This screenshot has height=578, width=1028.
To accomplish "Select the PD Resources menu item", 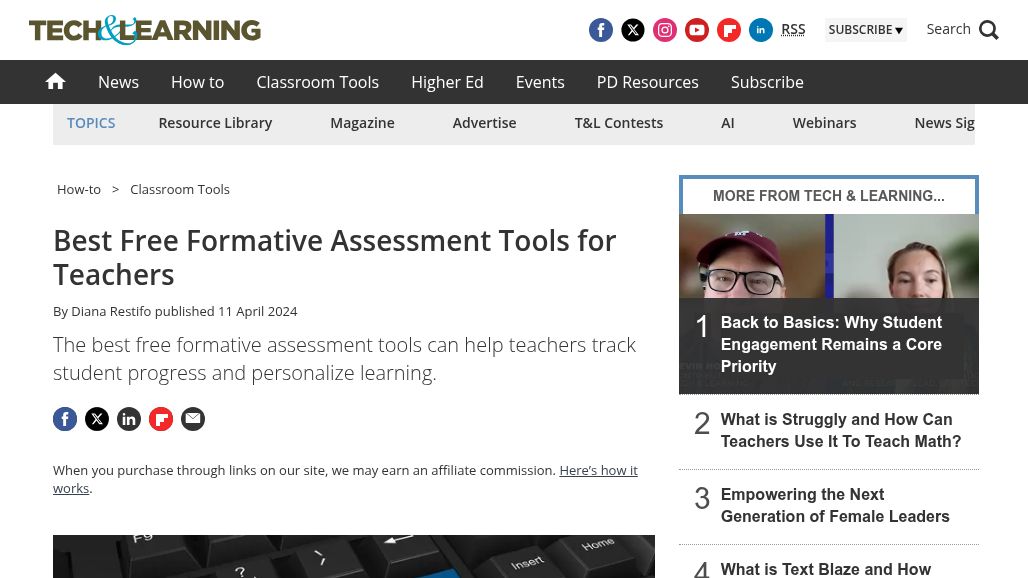I will (647, 82).
